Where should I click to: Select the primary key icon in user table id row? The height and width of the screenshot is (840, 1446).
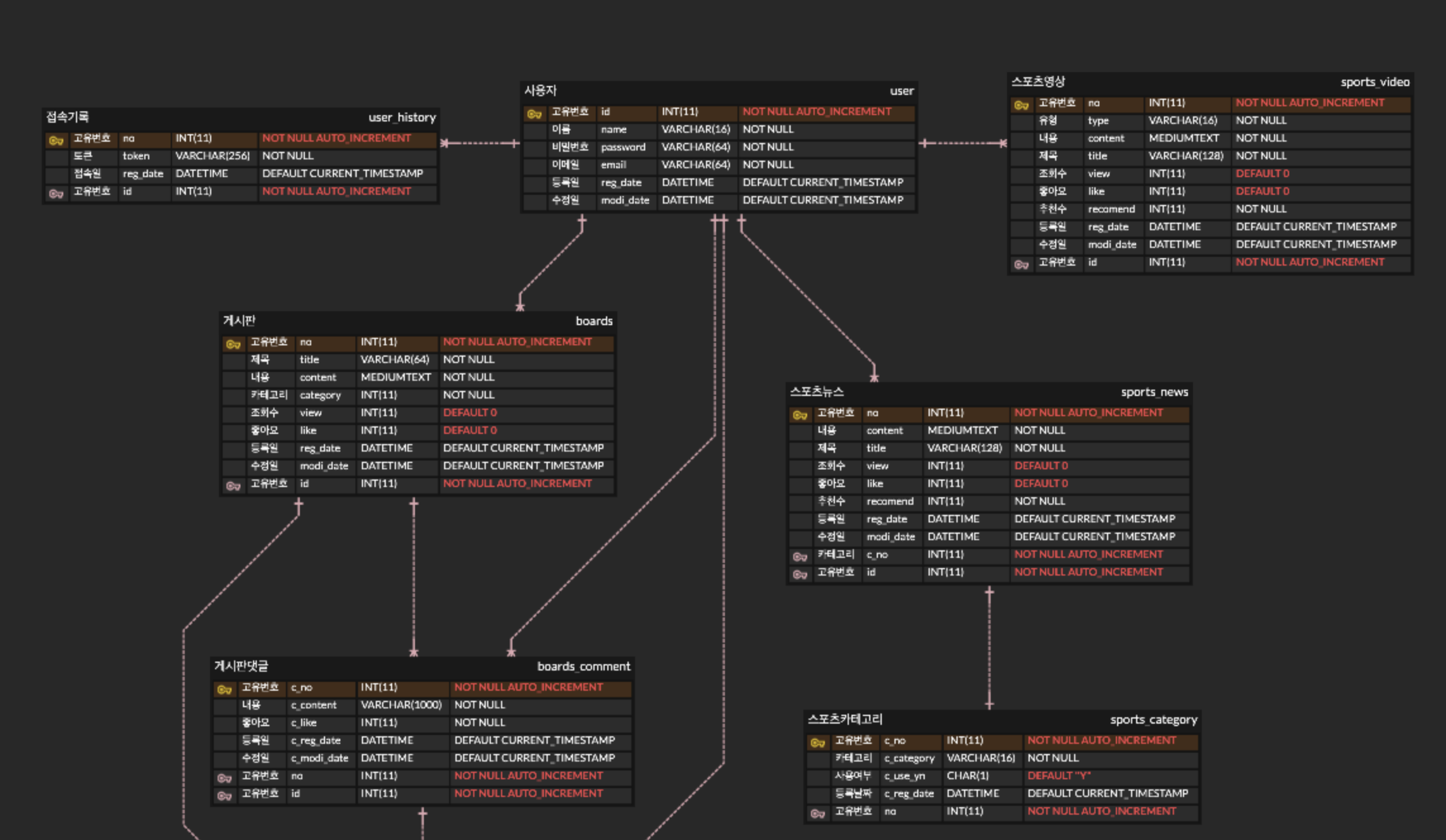(x=534, y=113)
